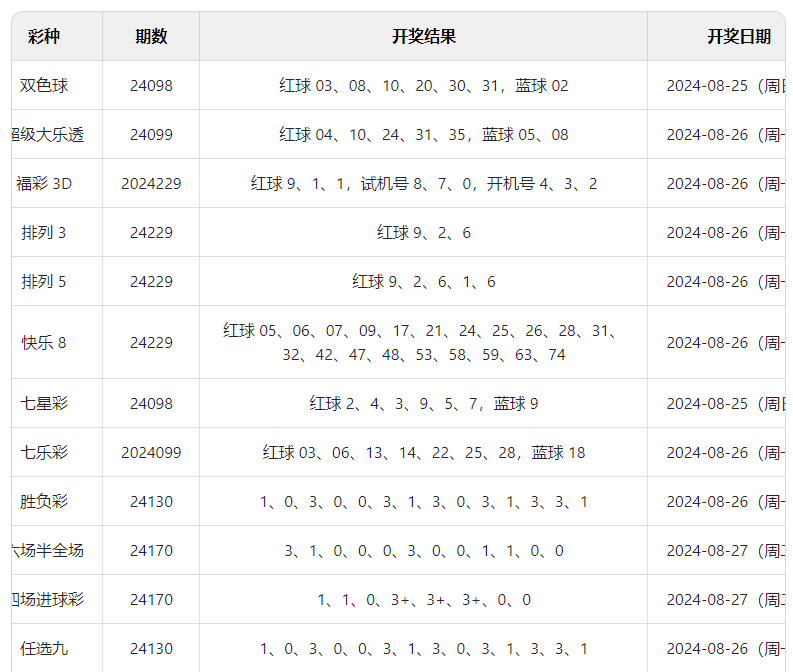
Task: Click the 双色球 row's draw date
Action: (x=724, y=86)
